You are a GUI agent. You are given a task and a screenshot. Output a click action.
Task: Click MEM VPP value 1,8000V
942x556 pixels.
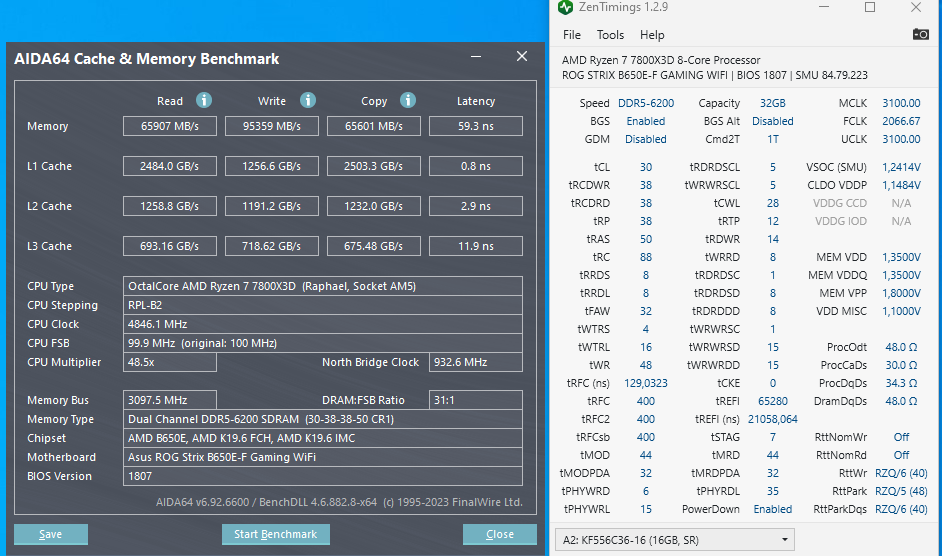pyautogui.click(x=901, y=293)
